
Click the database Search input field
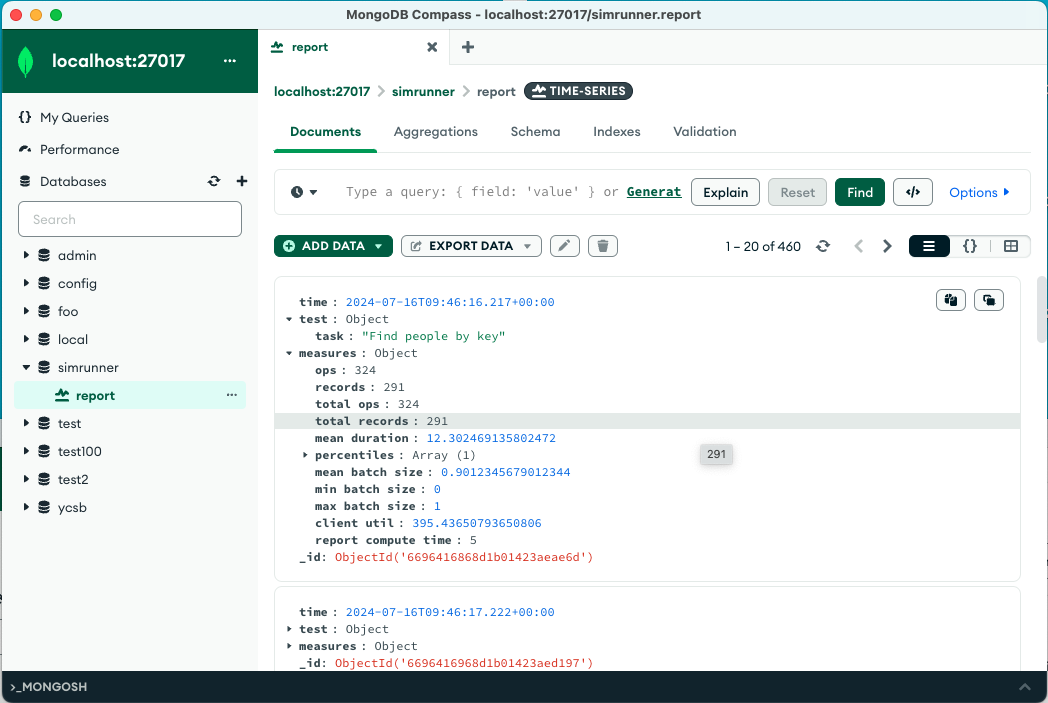tap(130, 220)
